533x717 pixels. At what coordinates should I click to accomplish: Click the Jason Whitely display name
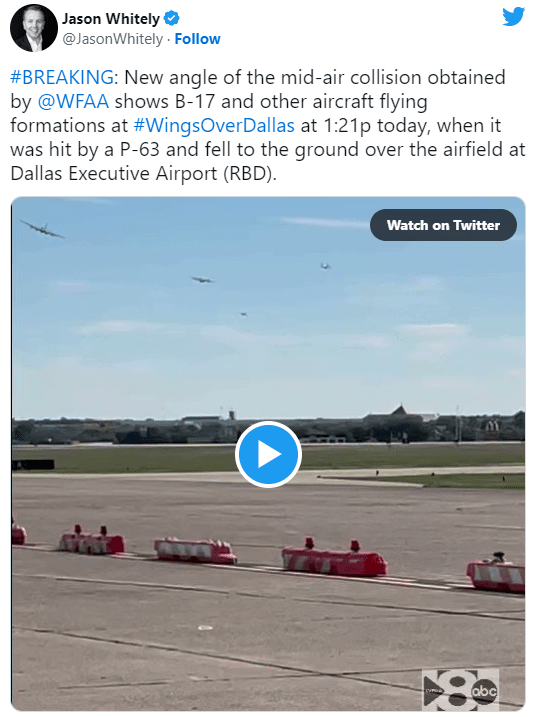pos(111,19)
